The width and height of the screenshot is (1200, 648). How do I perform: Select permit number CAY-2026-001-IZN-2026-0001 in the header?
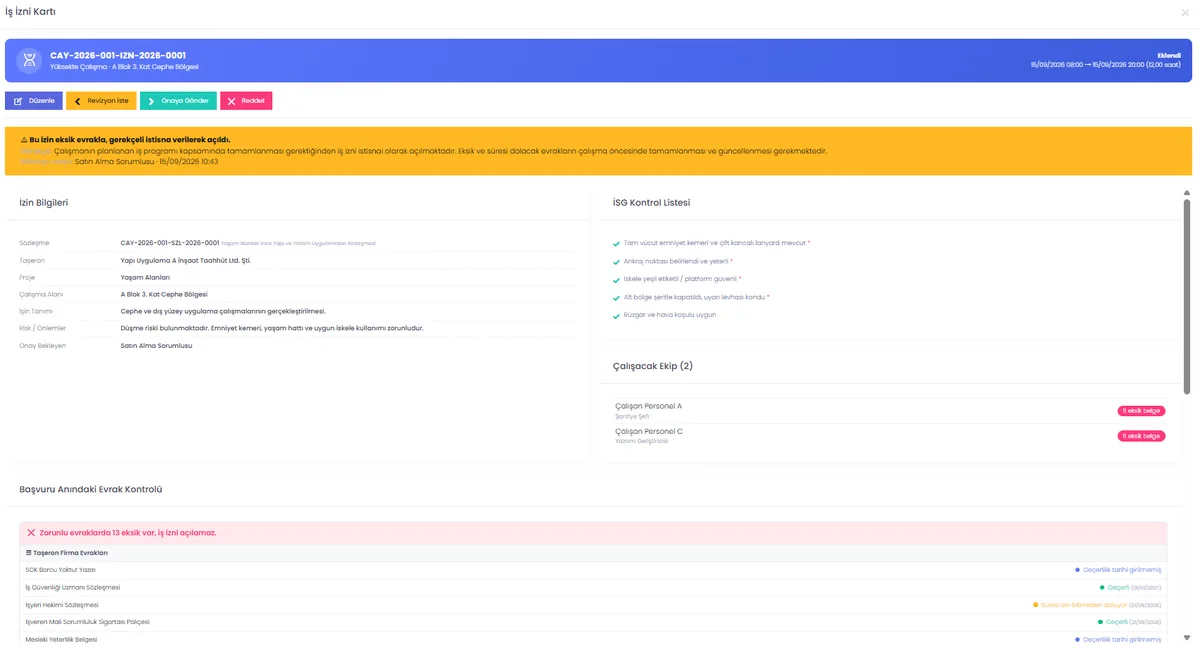118,55
